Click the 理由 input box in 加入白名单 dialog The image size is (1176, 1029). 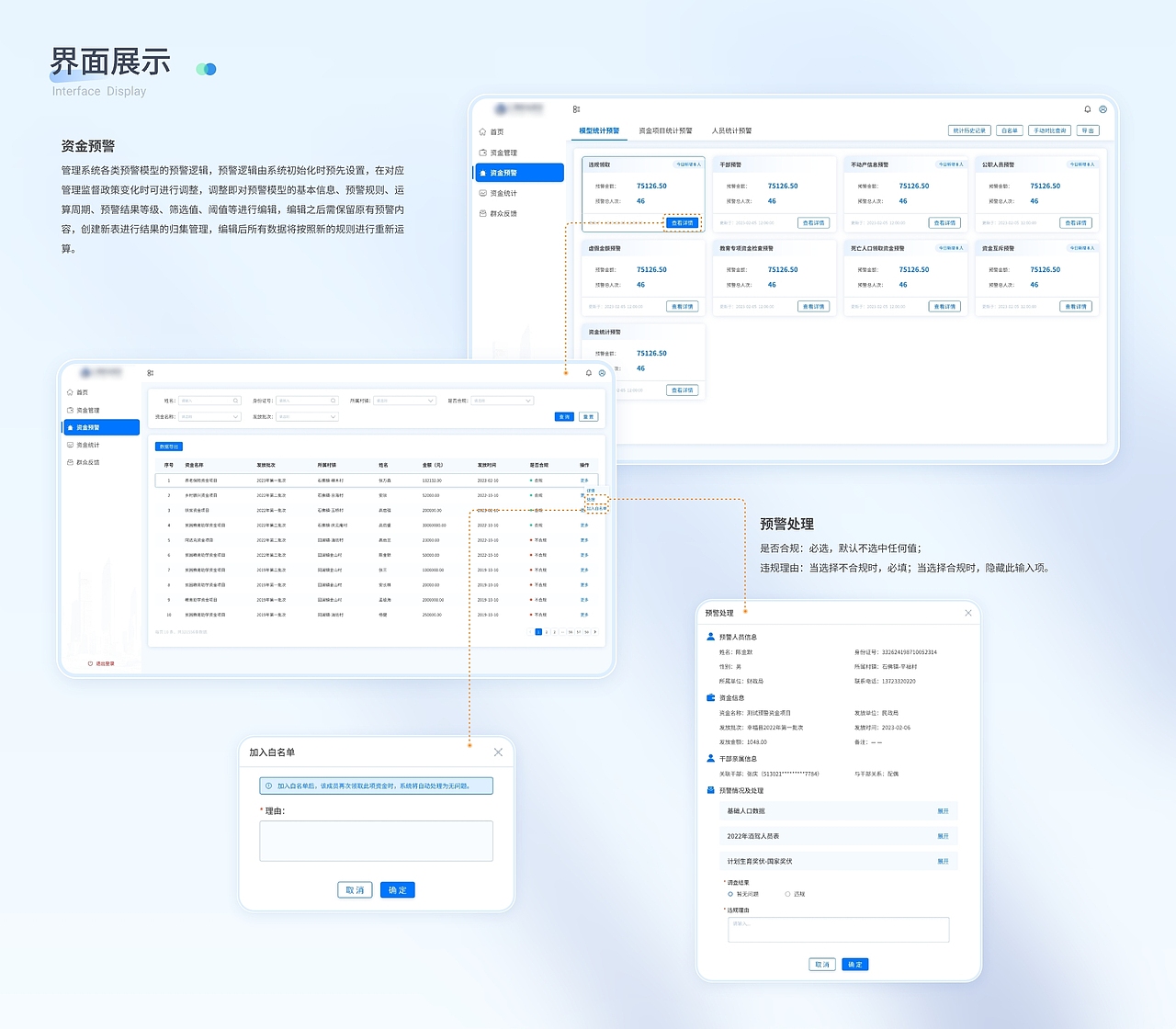[376, 841]
